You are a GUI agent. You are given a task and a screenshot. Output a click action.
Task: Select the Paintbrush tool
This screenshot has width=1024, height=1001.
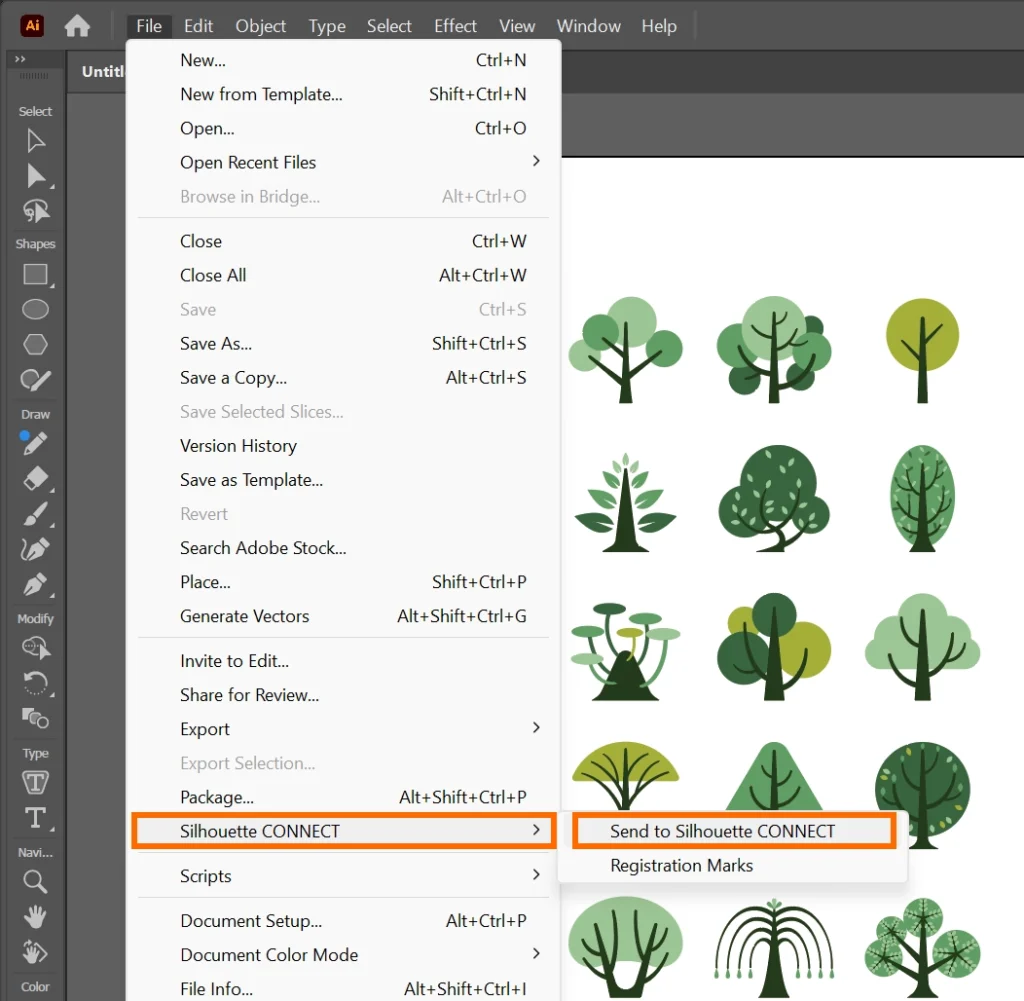[x=36, y=514]
